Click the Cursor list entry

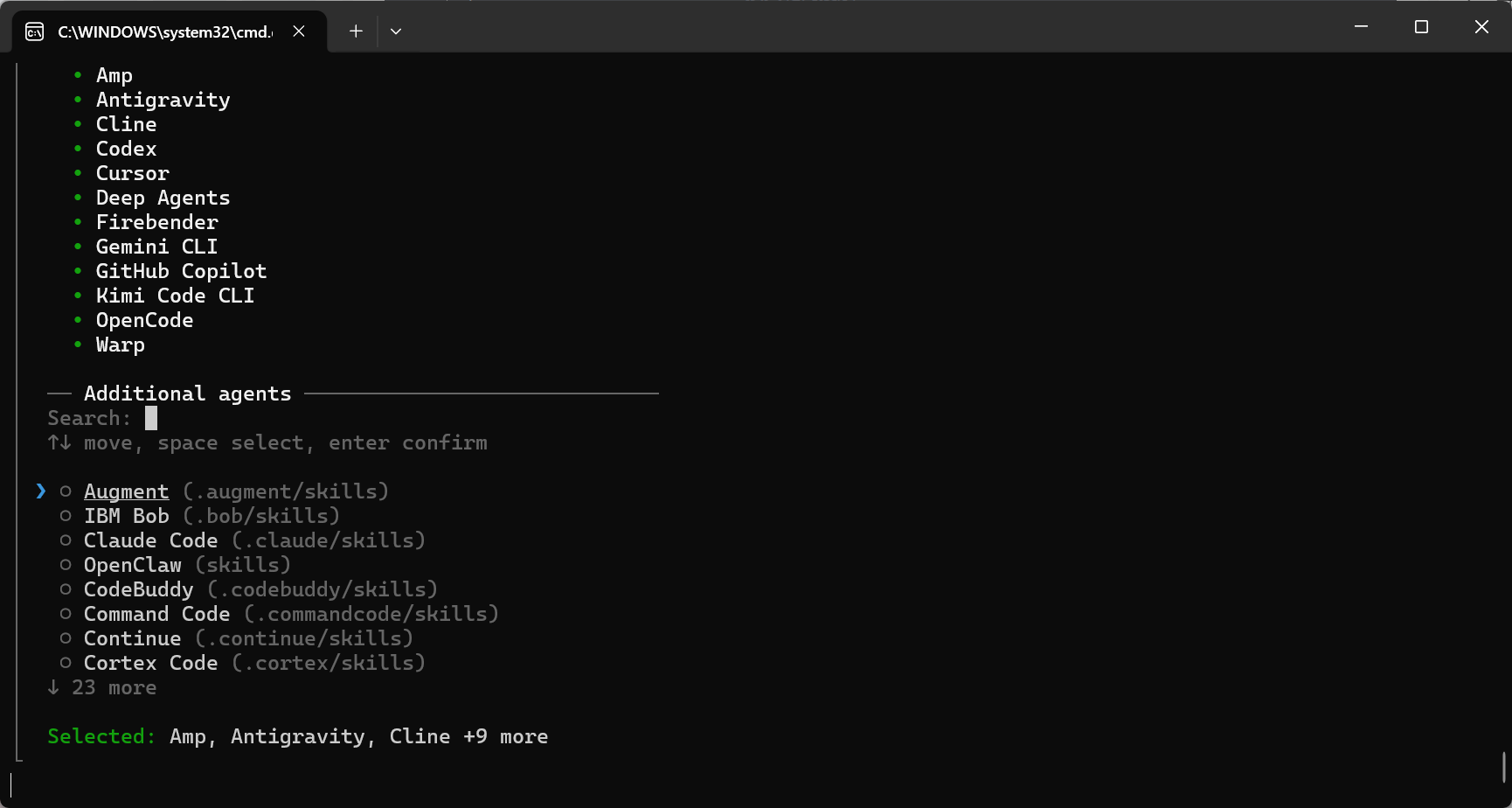coord(133,173)
